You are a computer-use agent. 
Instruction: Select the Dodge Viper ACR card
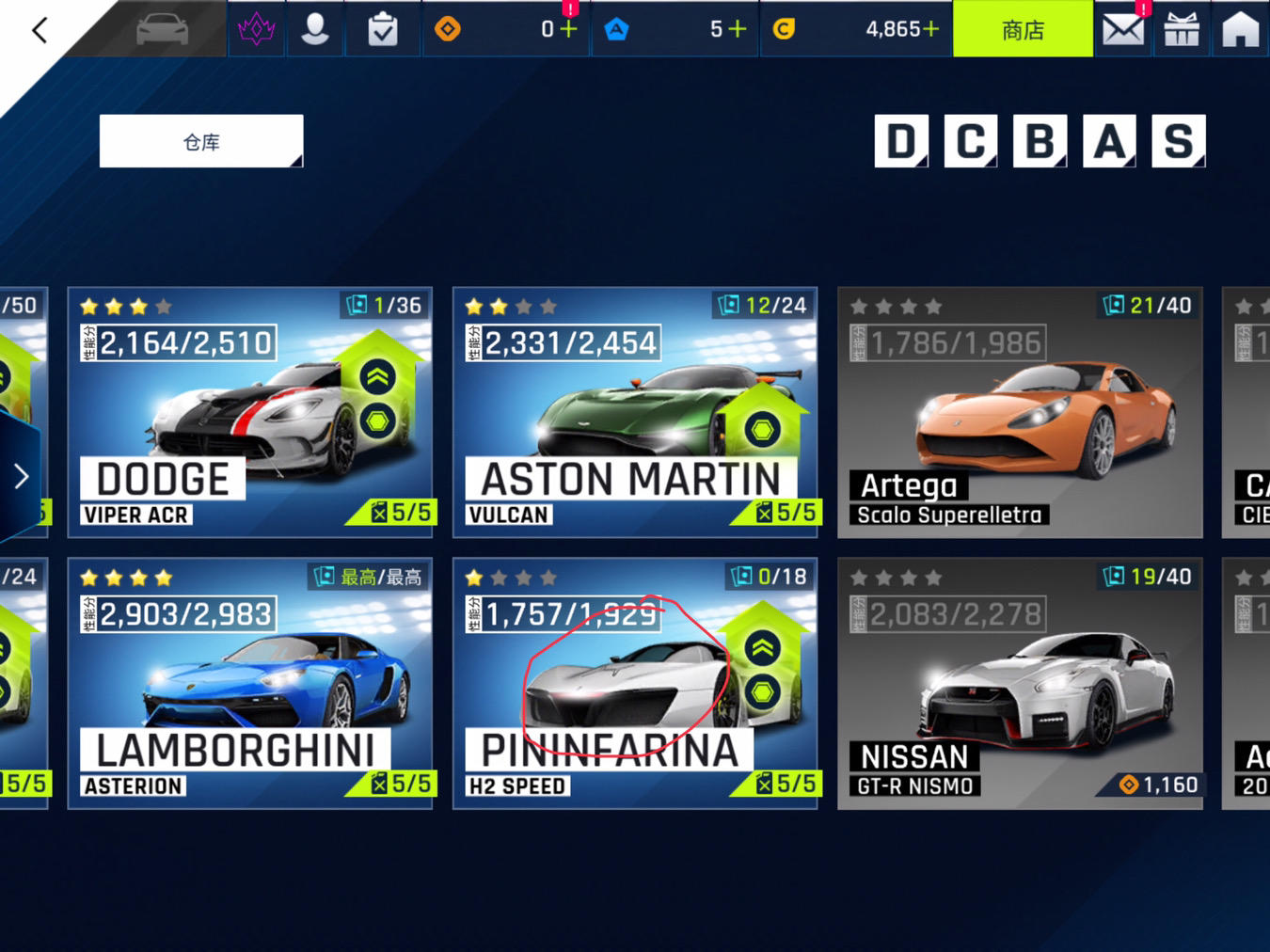pos(250,412)
